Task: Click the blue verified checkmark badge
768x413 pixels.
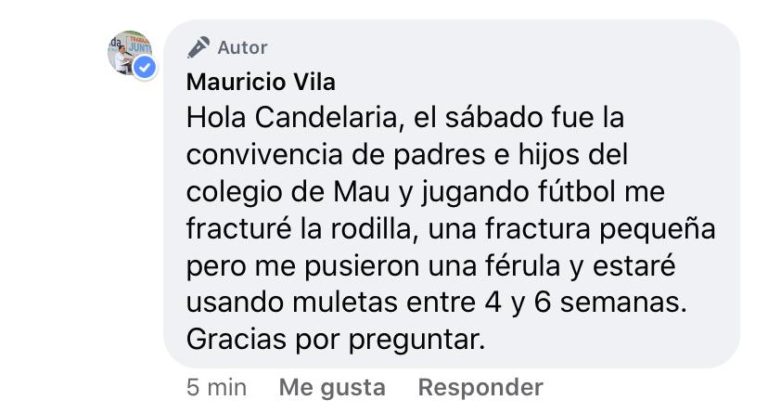Action: pyautogui.click(x=145, y=68)
